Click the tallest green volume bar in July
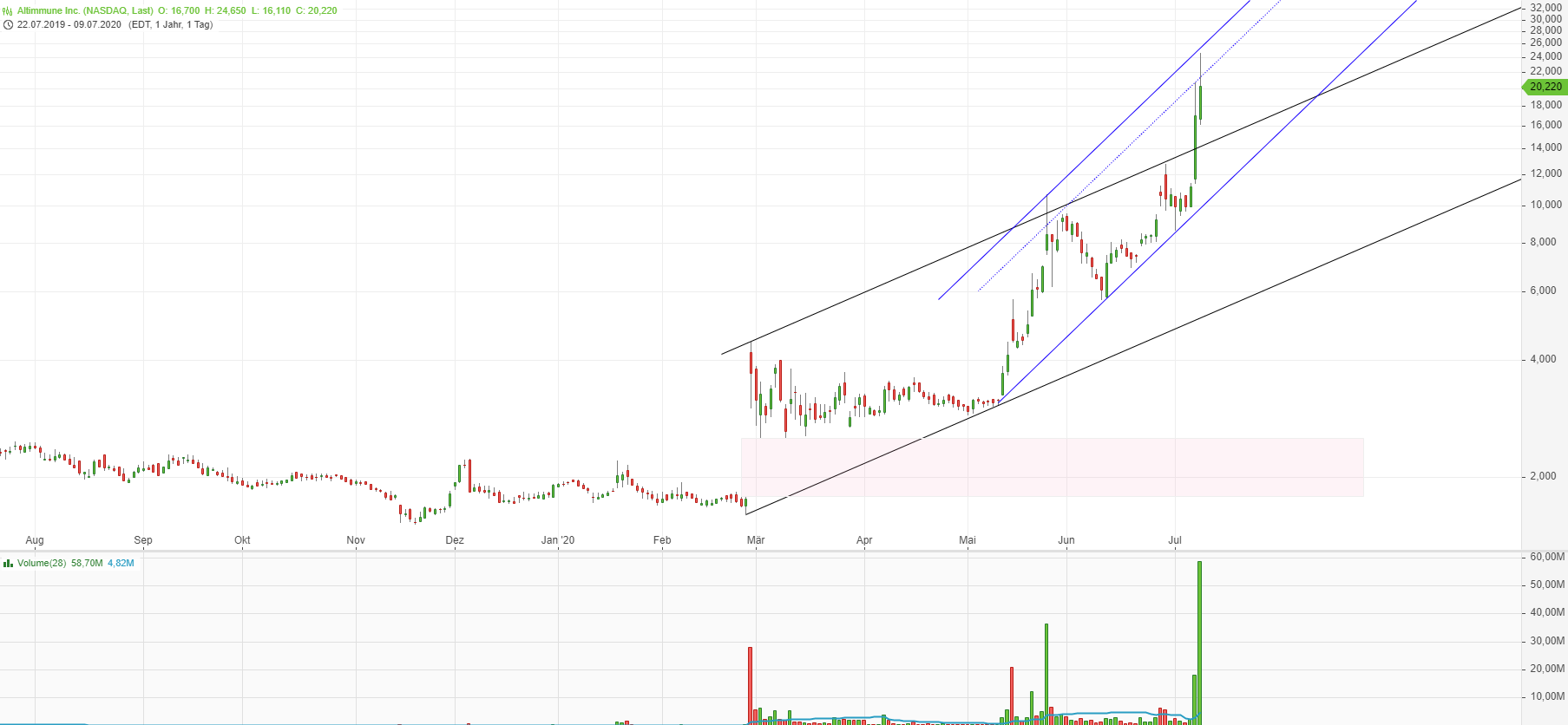 point(1199,643)
